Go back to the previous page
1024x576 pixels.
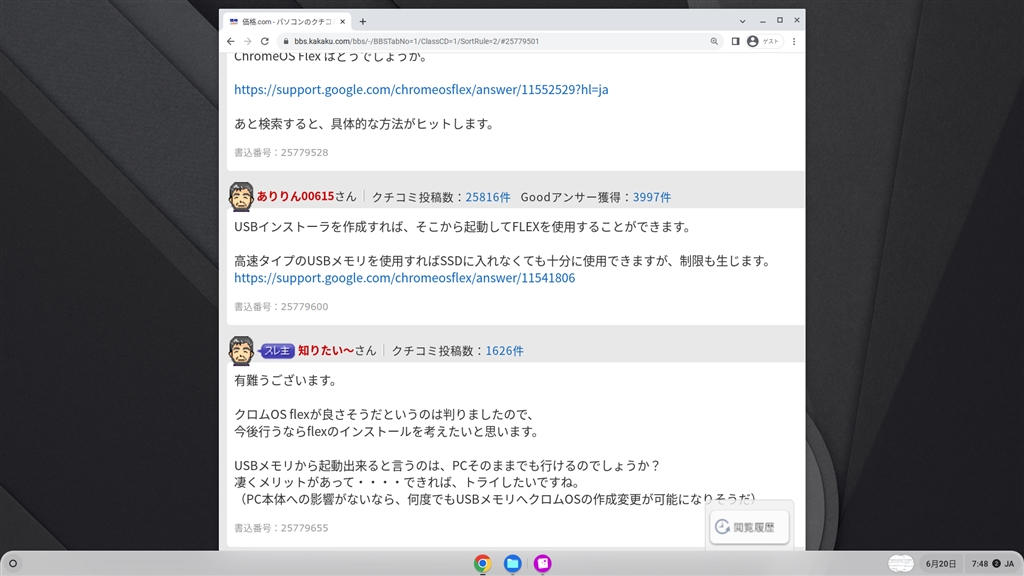pyautogui.click(x=231, y=41)
